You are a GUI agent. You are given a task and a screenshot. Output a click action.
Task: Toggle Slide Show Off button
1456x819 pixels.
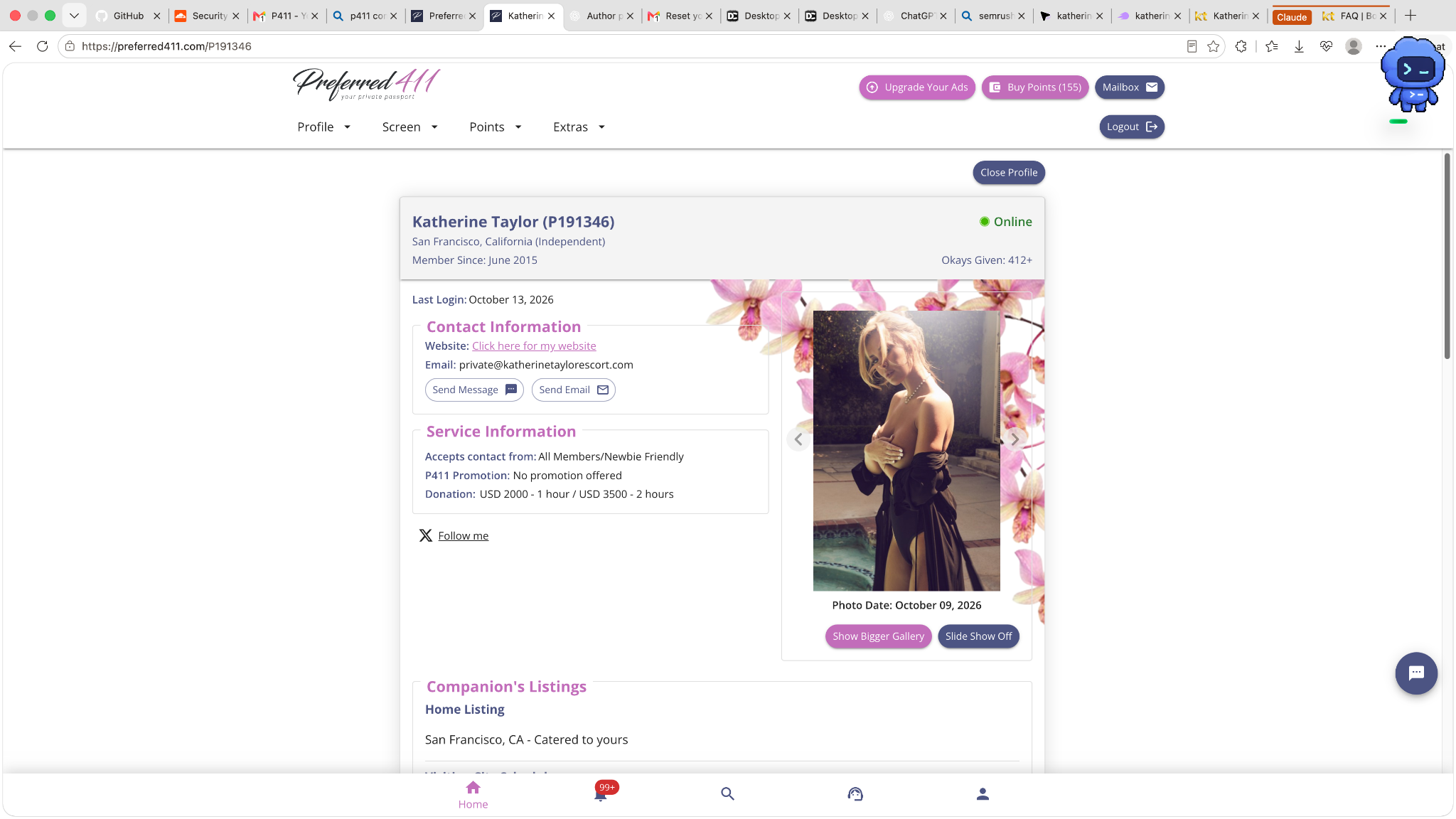click(978, 636)
